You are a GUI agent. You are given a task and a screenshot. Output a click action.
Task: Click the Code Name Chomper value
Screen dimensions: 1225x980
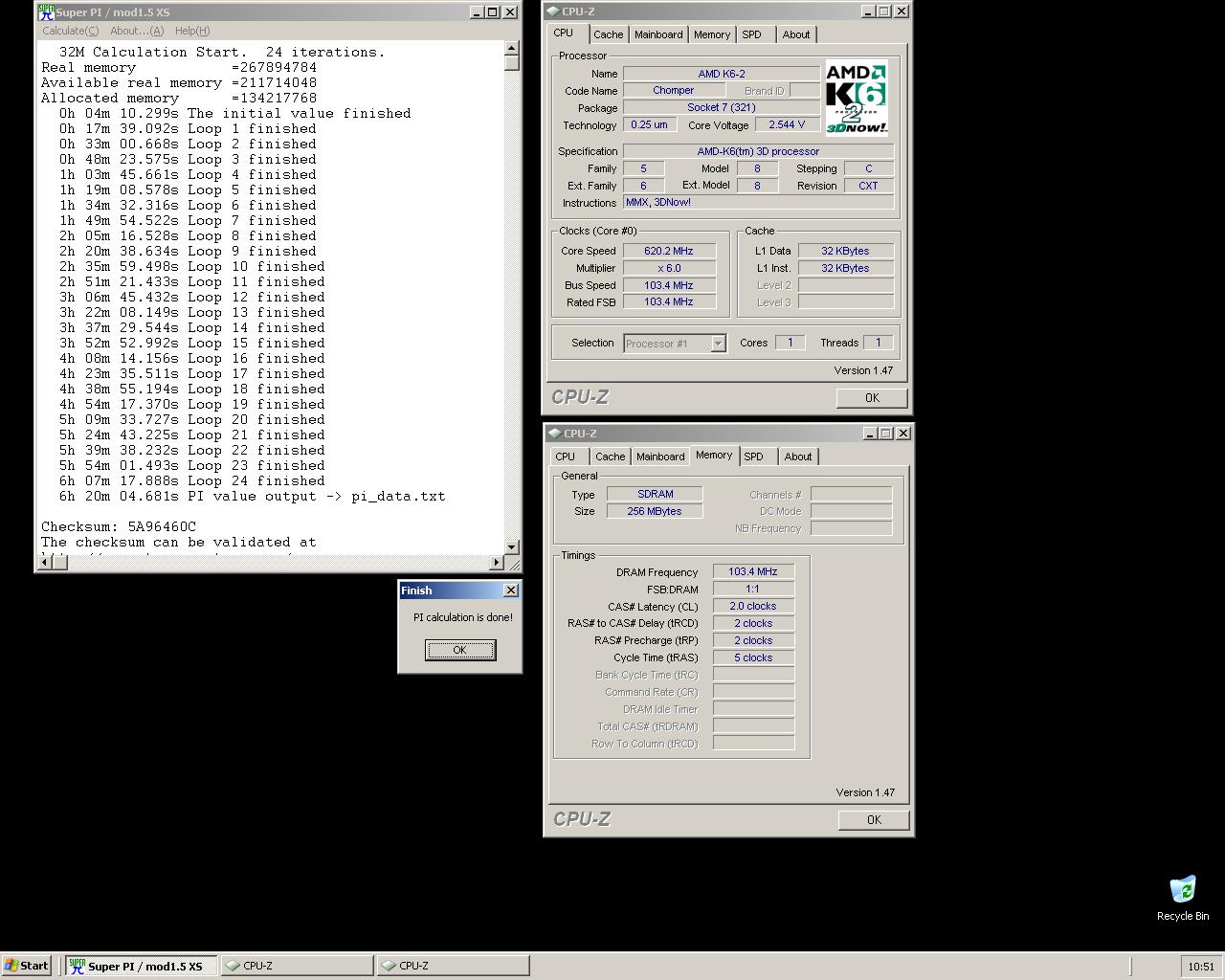674,91
